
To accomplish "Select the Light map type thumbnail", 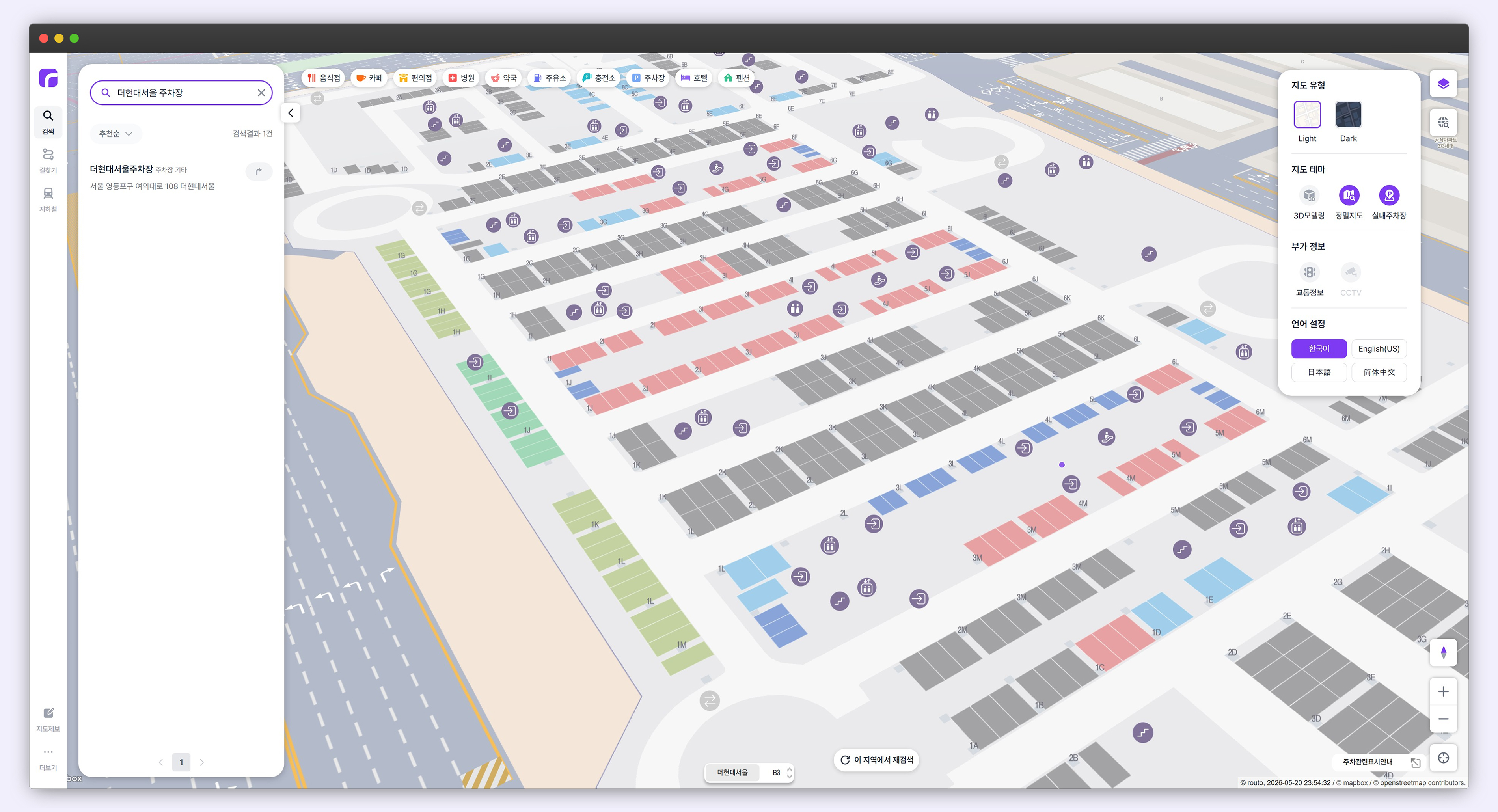I will [x=1307, y=114].
